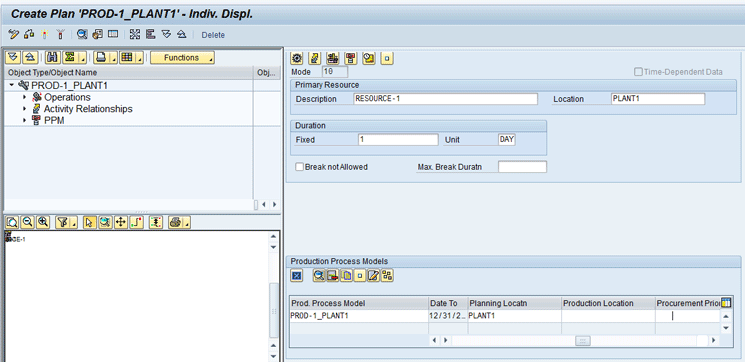Click the blank document icon above Mode field
This screenshot has width=745, height=362.
[x=387, y=58]
